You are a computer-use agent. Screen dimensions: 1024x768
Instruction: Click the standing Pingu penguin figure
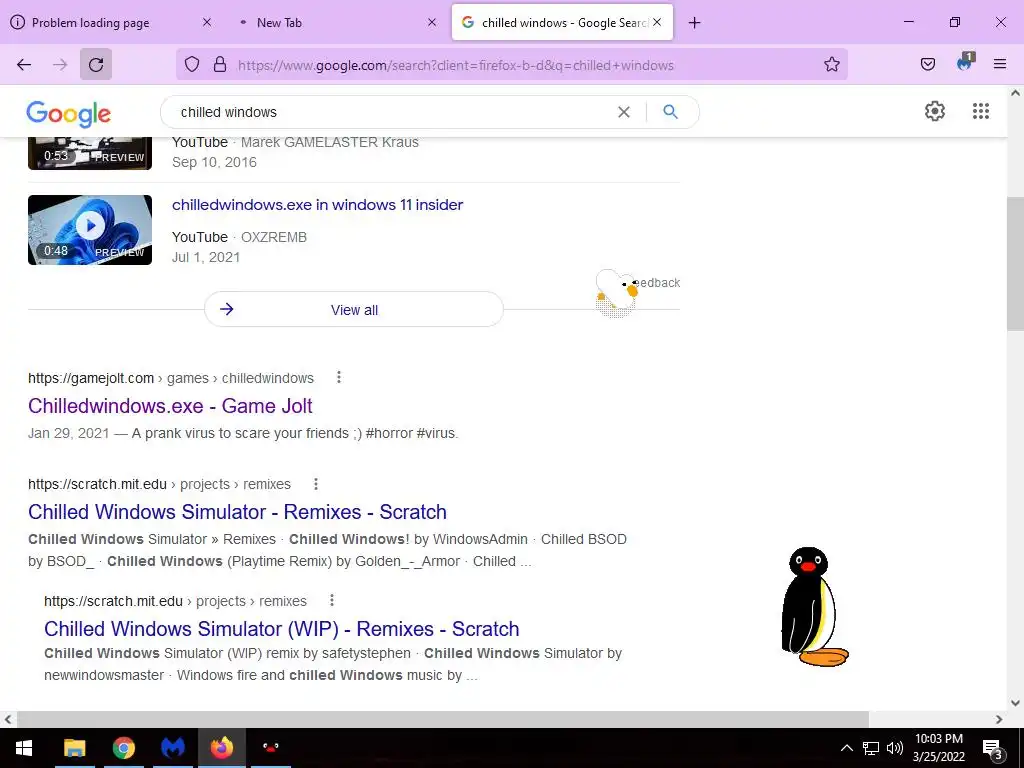(814, 607)
